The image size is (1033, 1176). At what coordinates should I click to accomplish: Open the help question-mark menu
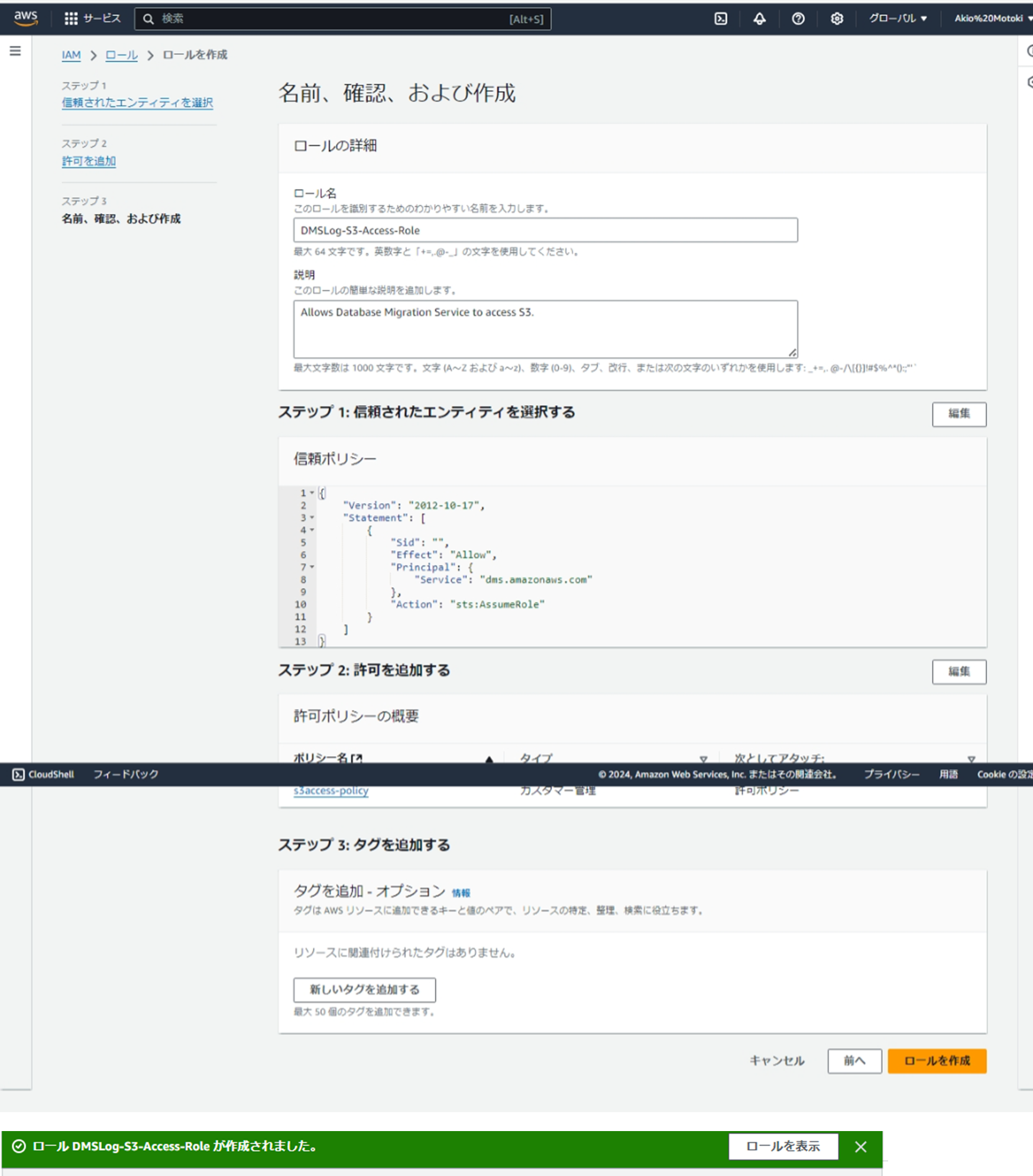[798, 18]
